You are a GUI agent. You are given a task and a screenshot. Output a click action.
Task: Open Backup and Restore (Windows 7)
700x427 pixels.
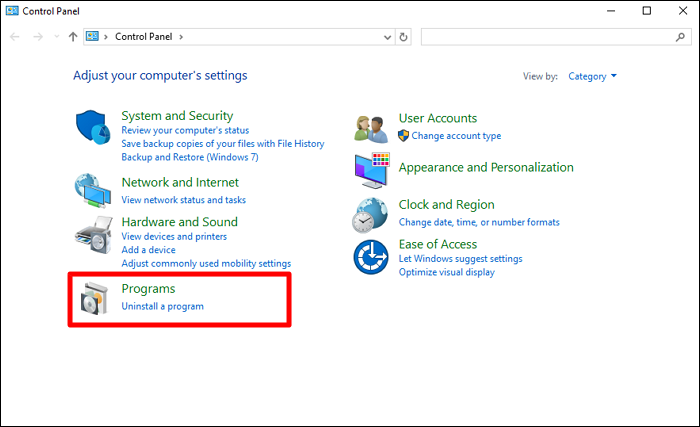pos(189,157)
